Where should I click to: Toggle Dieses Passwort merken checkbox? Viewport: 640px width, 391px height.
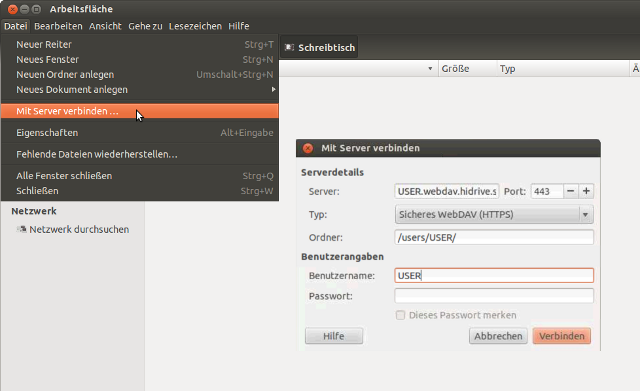400,315
